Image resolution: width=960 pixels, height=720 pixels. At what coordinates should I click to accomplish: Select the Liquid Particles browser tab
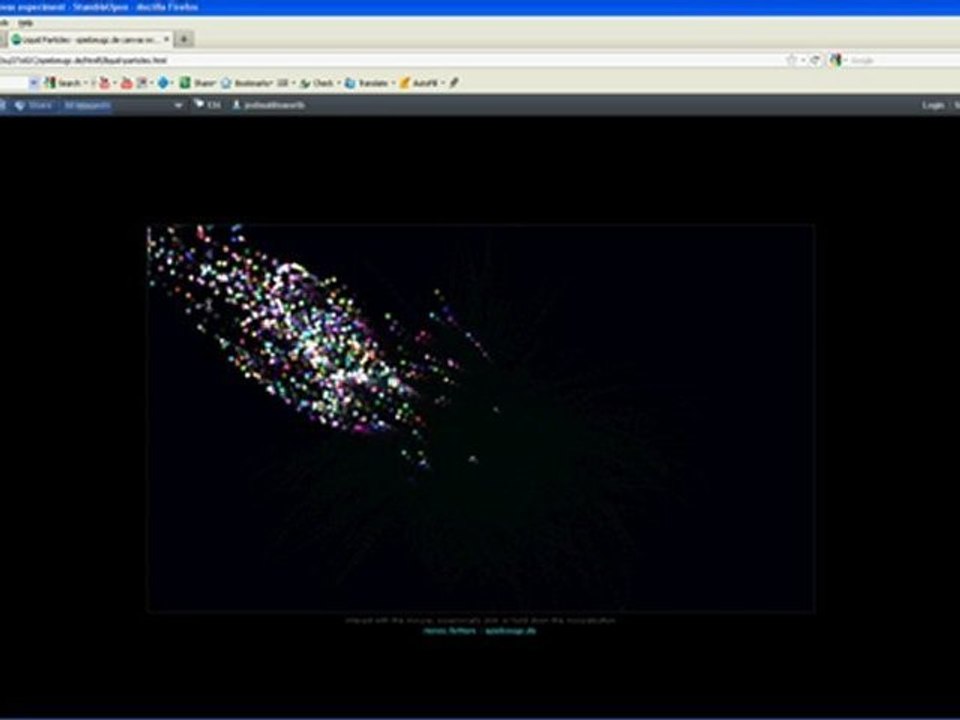click(91, 39)
